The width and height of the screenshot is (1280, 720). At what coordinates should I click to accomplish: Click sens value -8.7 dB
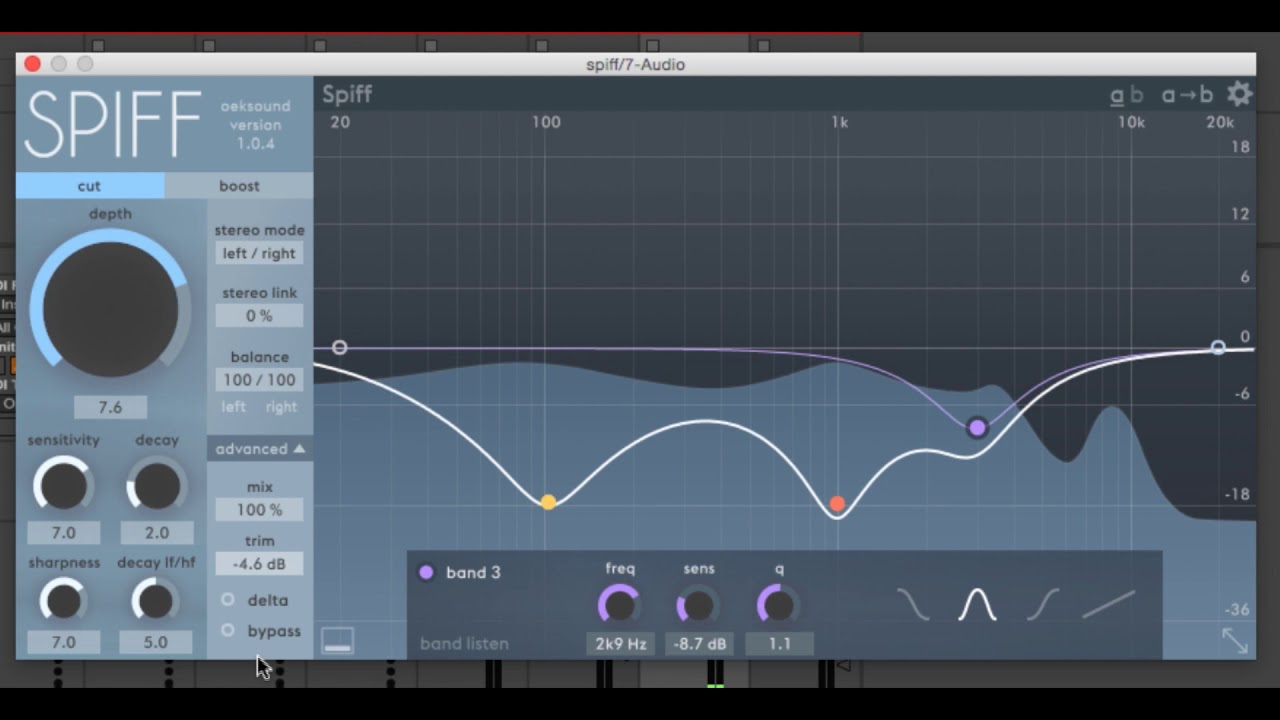(699, 644)
